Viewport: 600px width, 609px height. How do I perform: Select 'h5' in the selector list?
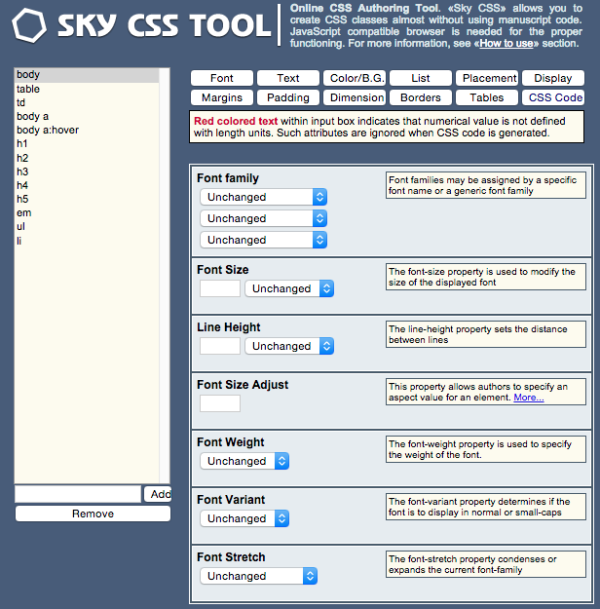pos(87,199)
